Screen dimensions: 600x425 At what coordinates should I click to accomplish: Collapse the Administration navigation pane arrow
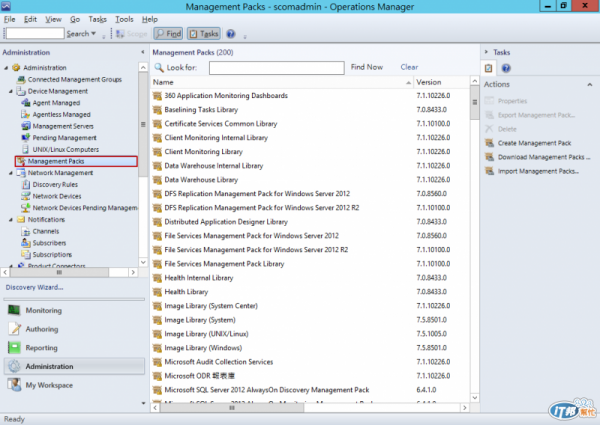143,52
